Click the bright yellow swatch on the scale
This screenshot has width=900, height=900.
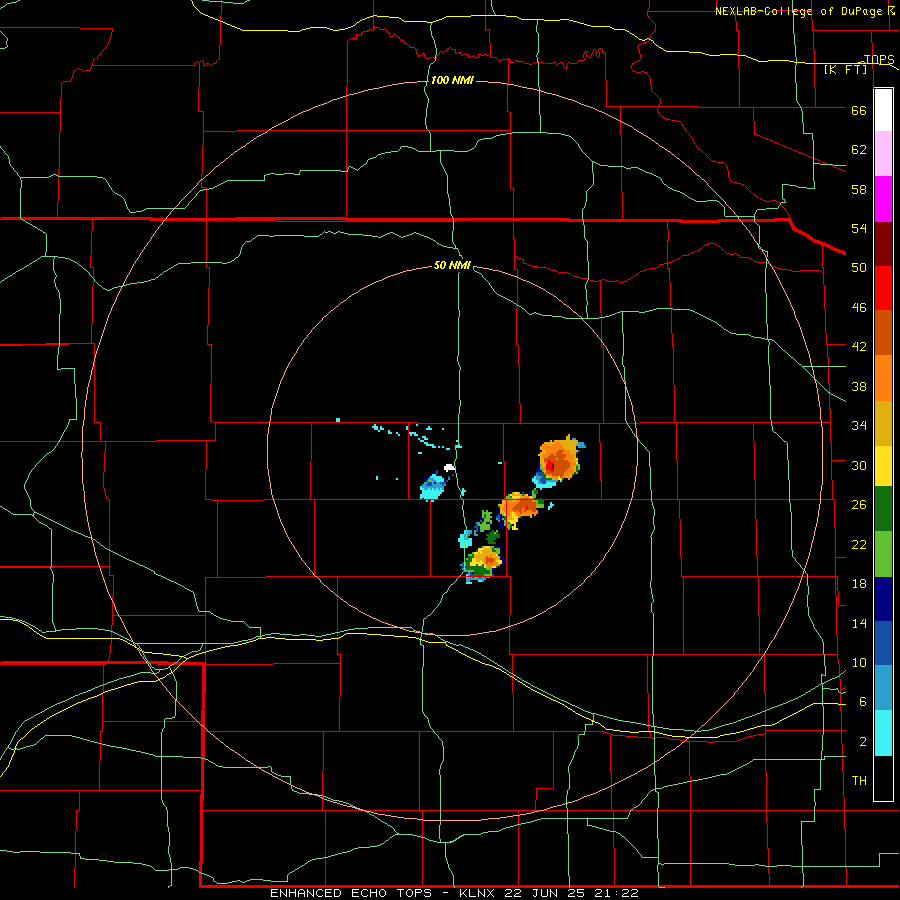pyautogui.click(x=883, y=465)
